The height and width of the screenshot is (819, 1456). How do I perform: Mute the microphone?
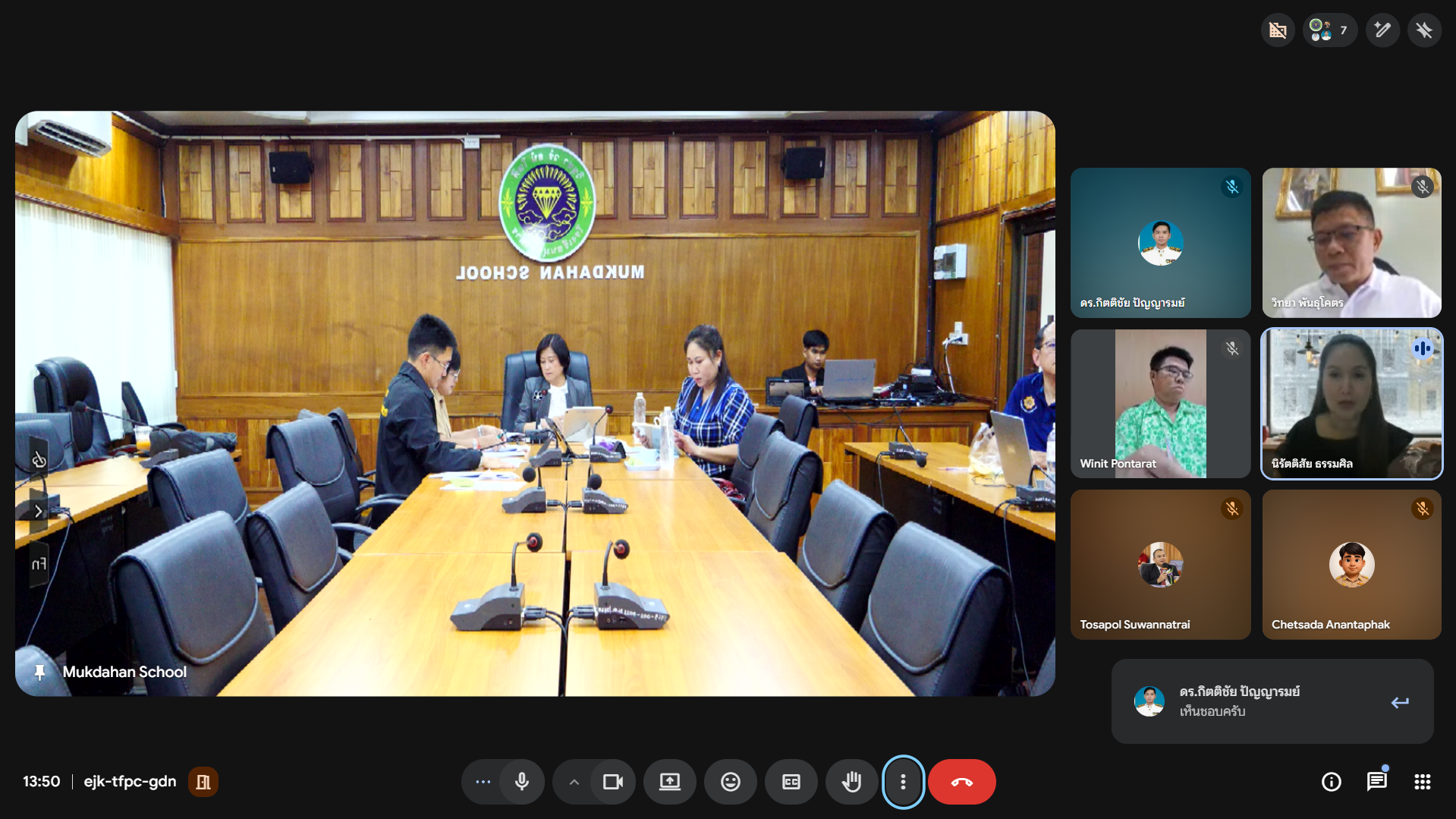coord(522,782)
